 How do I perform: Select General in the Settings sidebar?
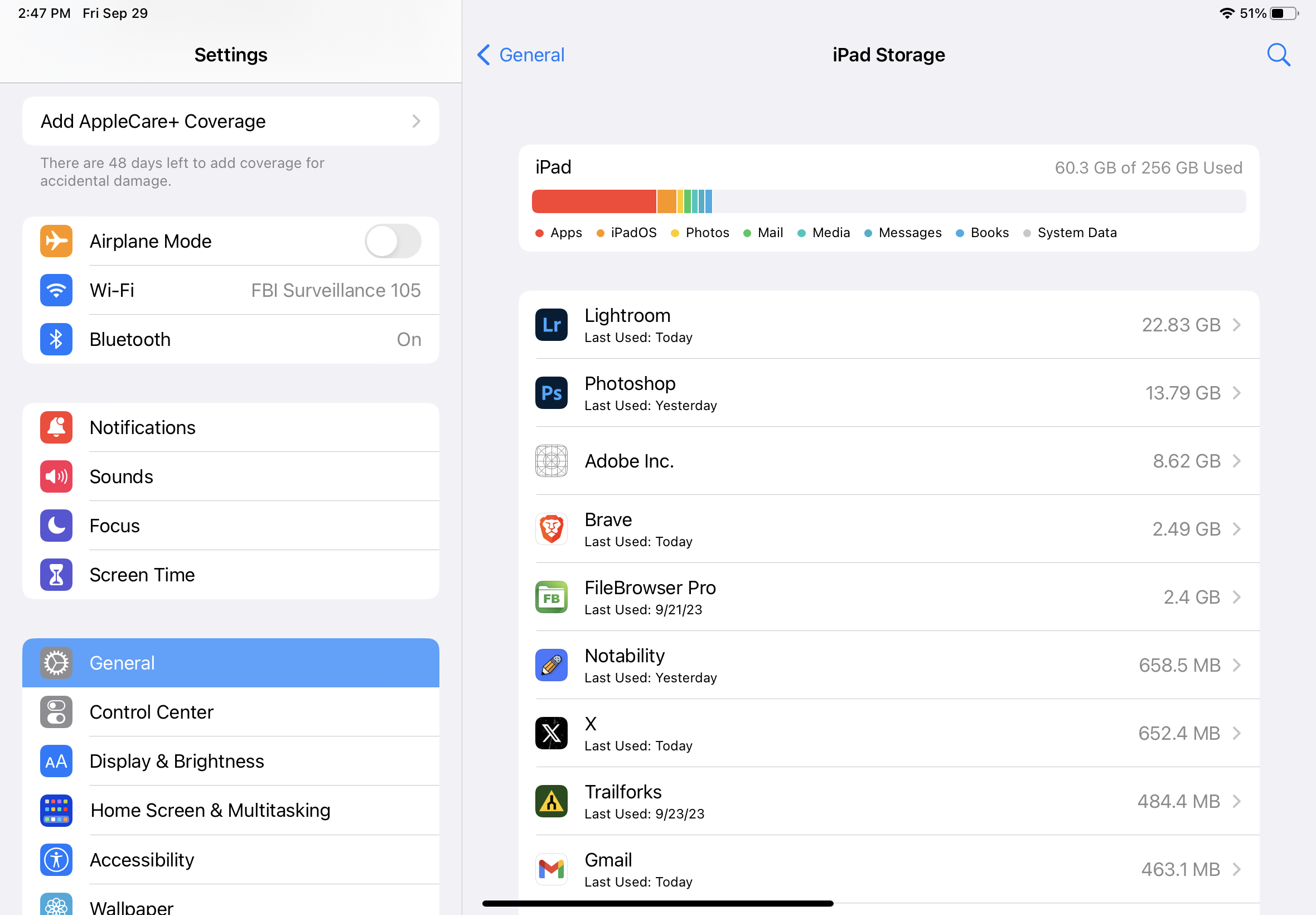coord(231,663)
